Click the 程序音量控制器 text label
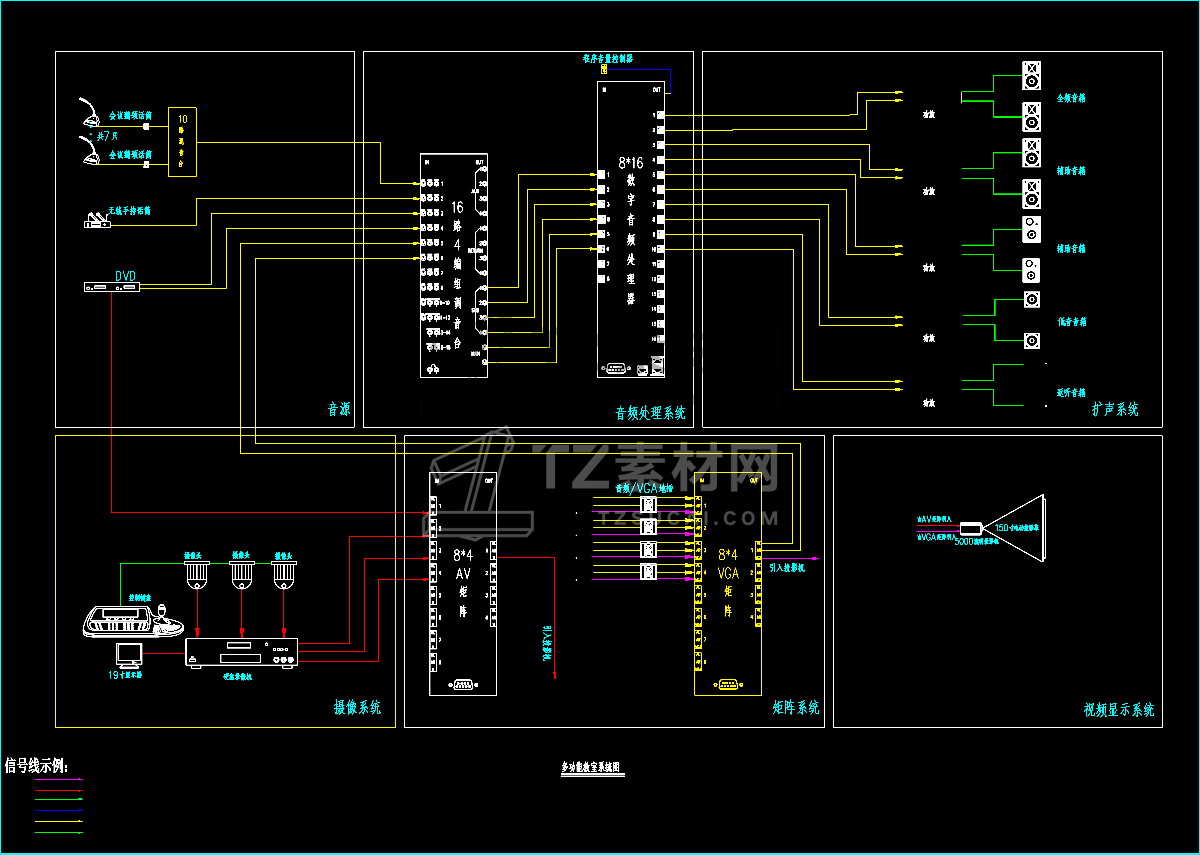Viewport: 1200px width, 855px height. [608, 58]
